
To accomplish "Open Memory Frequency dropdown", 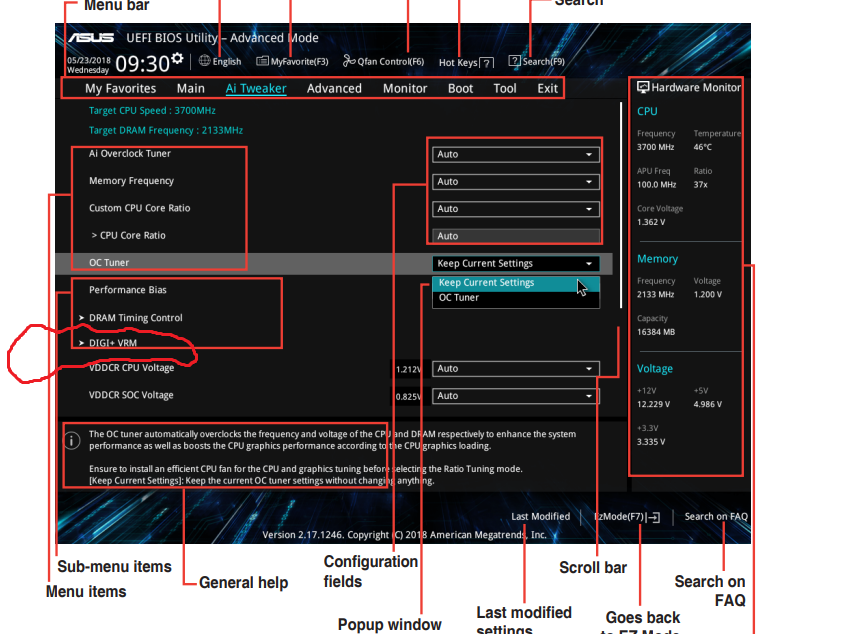I will point(516,182).
